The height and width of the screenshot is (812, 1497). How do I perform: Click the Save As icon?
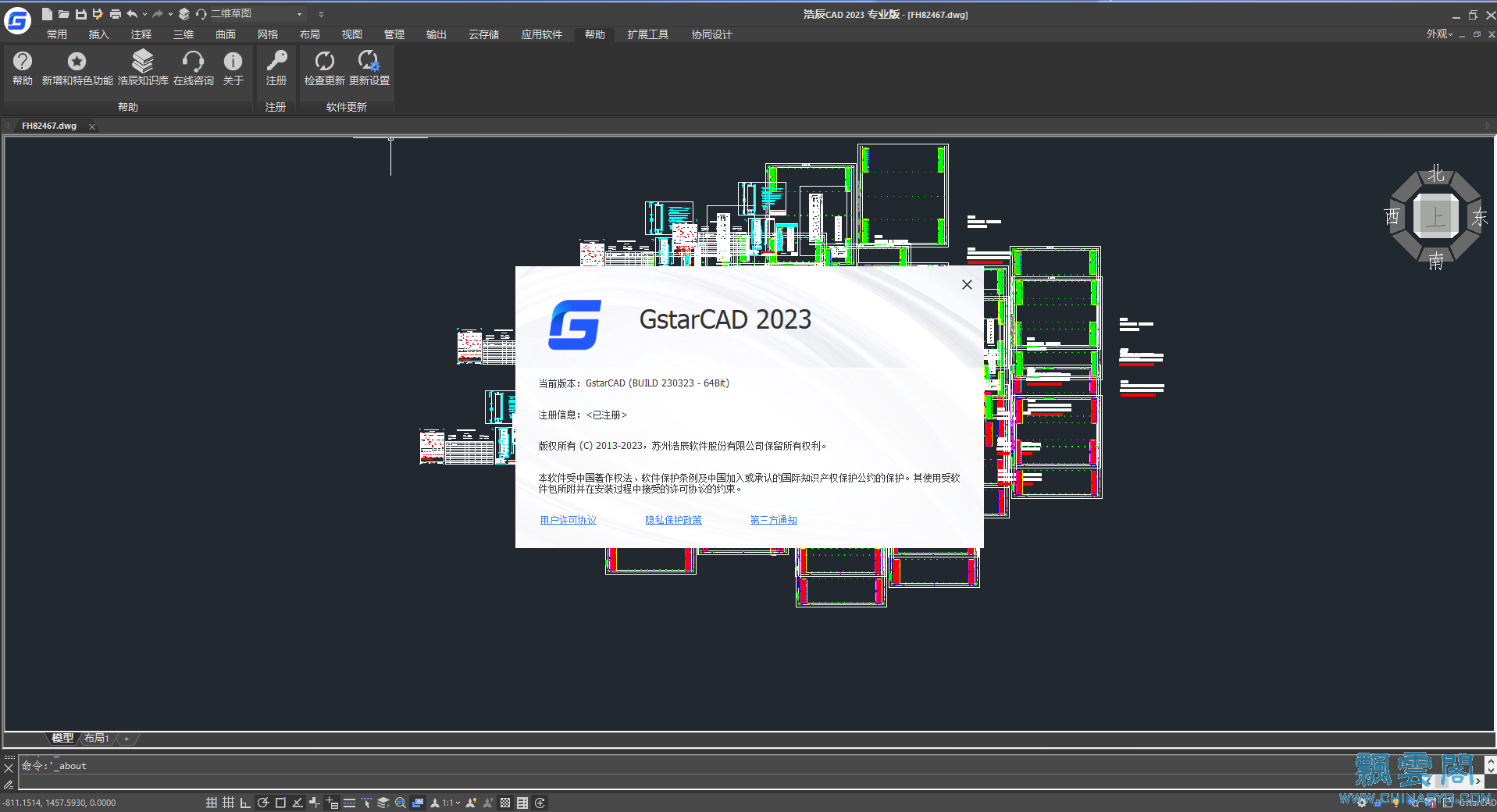click(x=98, y=14)
